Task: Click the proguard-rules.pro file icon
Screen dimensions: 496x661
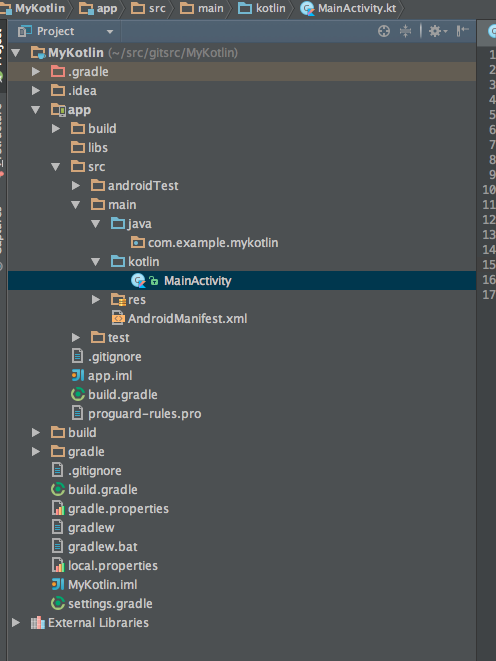Action: (78, 413)
